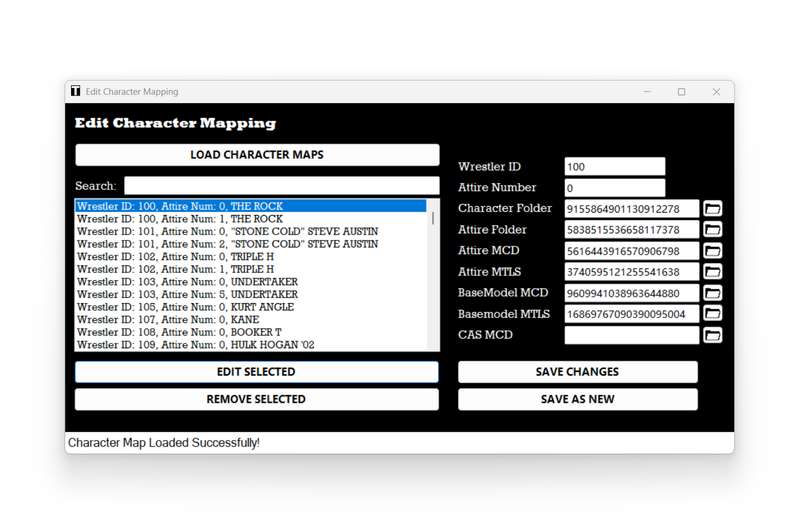800x520 pixels.
Task: Edit the Character Folder value field
Action: coord(632,209)
